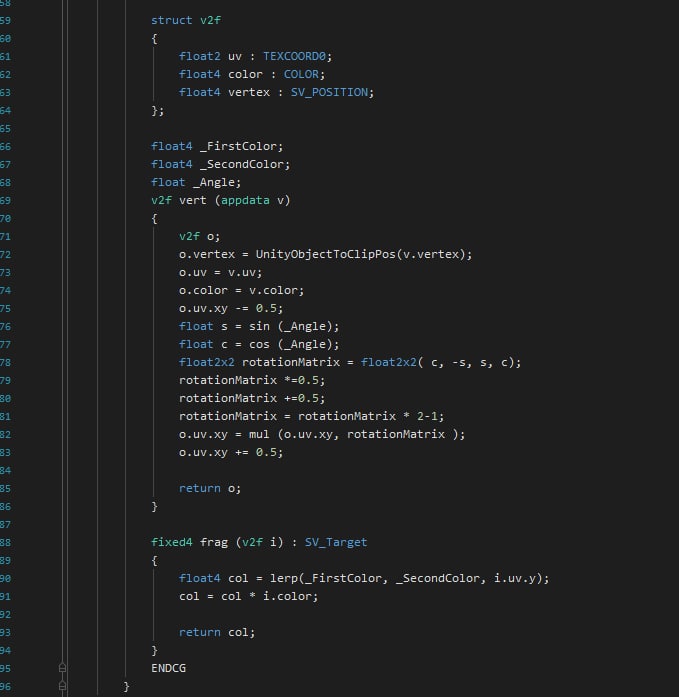Select the TEXCOORD0 semantic
Image resolution: width=679 pixels, height=697 pixels.
pos(295,56)
